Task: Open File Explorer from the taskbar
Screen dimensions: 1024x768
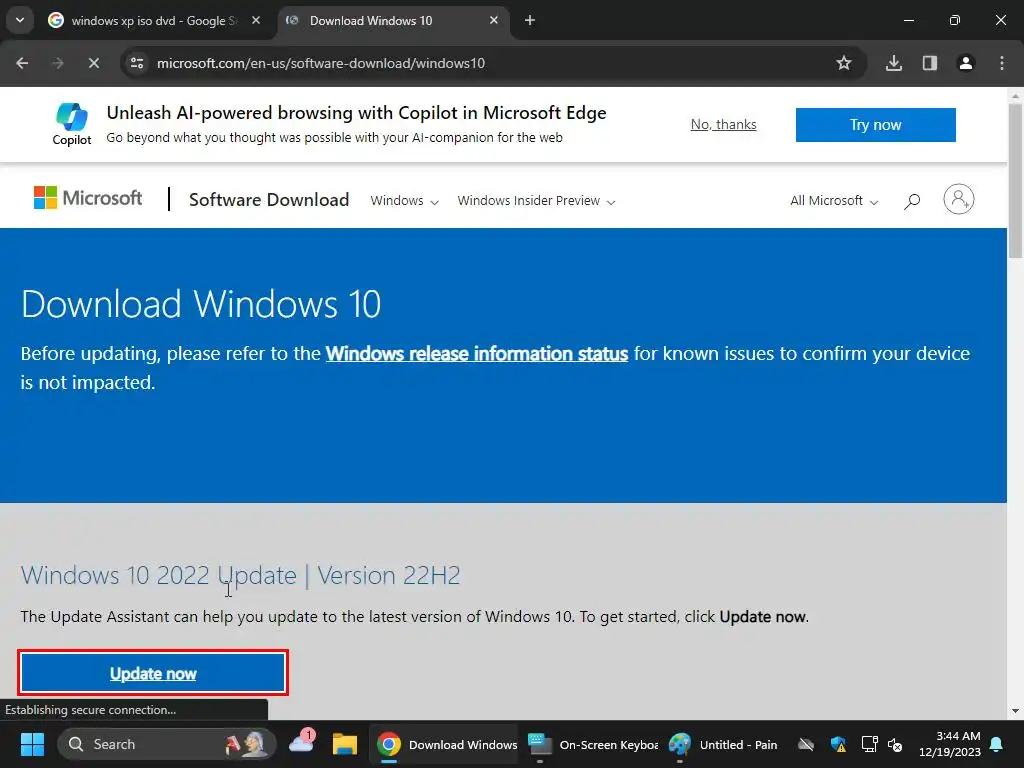Action: (x=345, y=744)
